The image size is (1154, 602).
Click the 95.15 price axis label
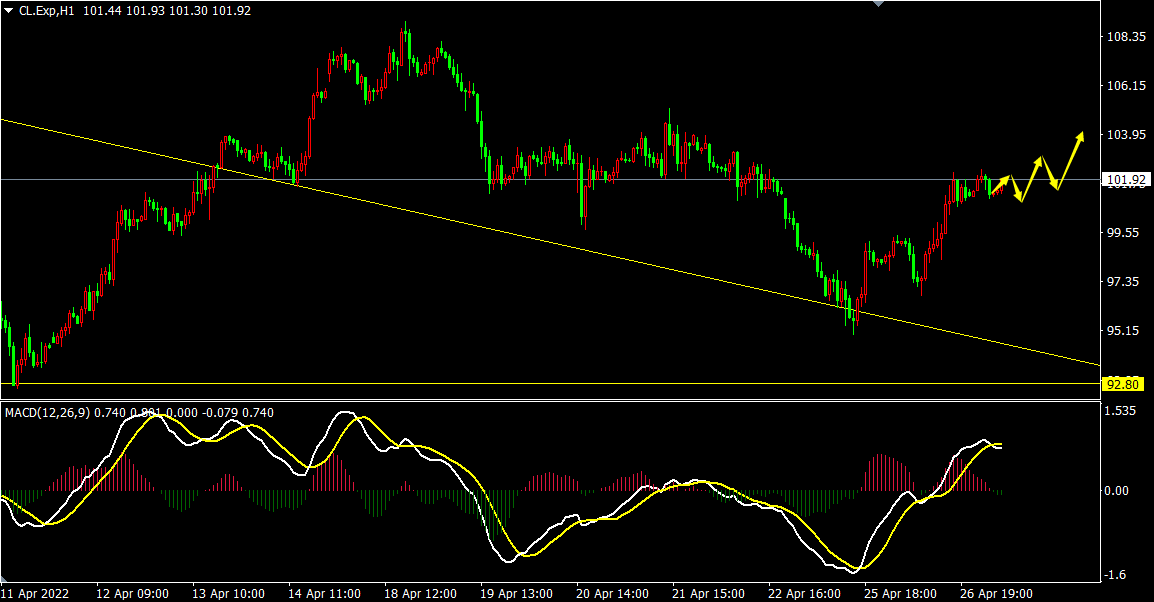click(x=1126, y=331)
